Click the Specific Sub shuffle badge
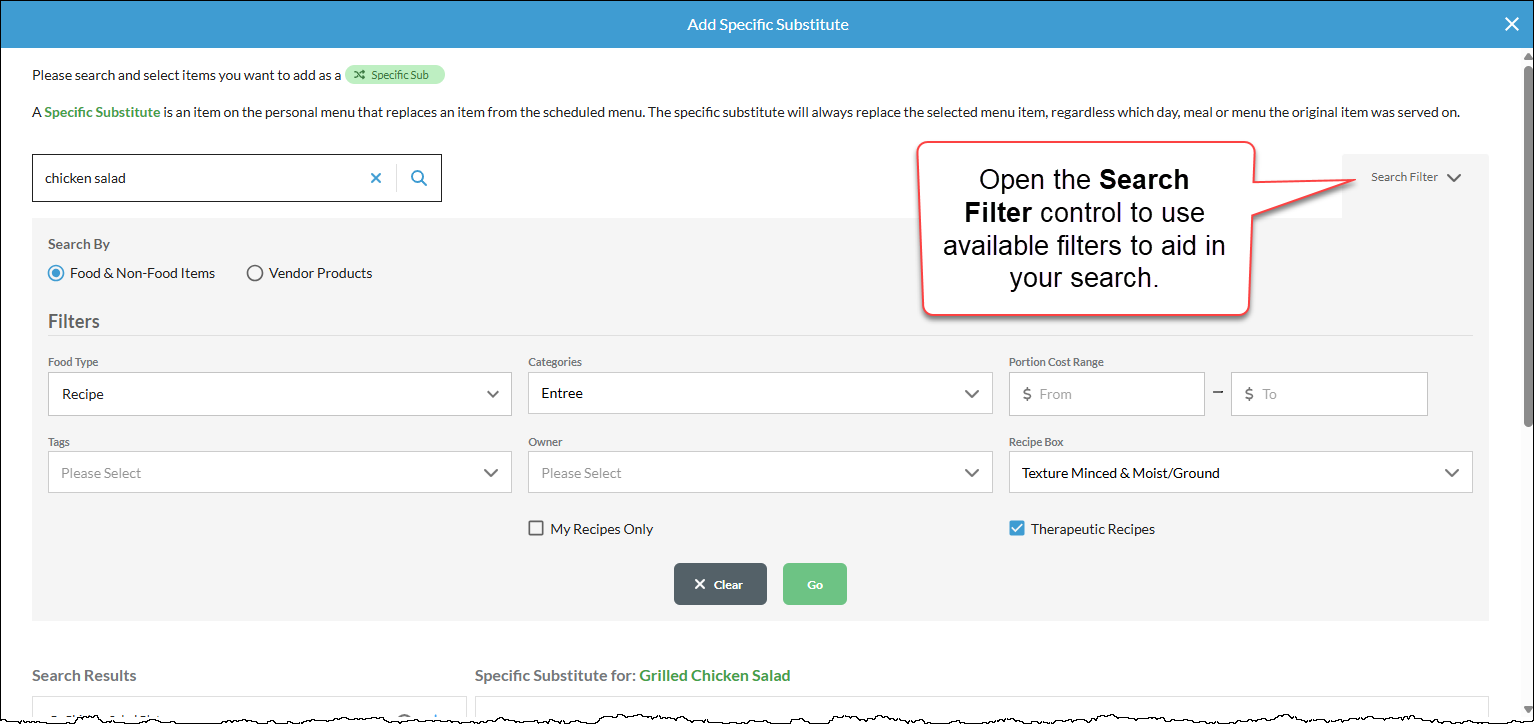 [394, 75]
